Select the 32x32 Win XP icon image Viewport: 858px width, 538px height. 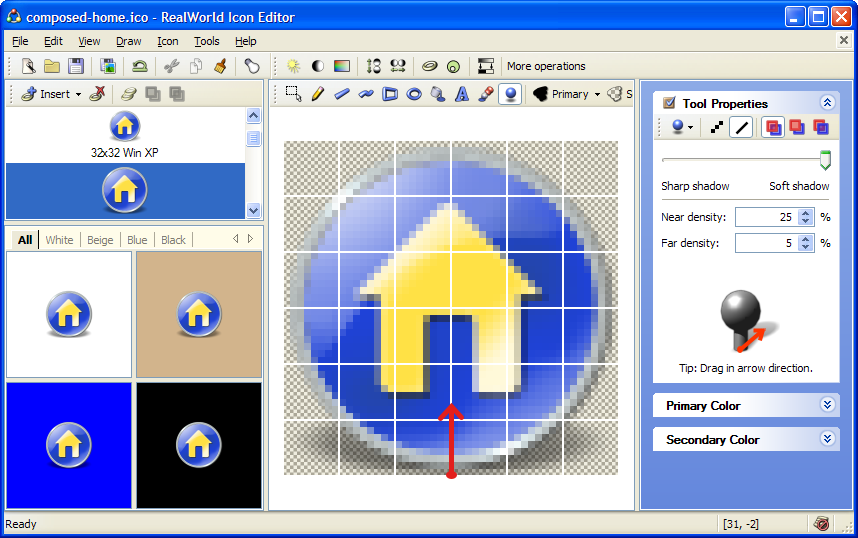pos(125,135)
